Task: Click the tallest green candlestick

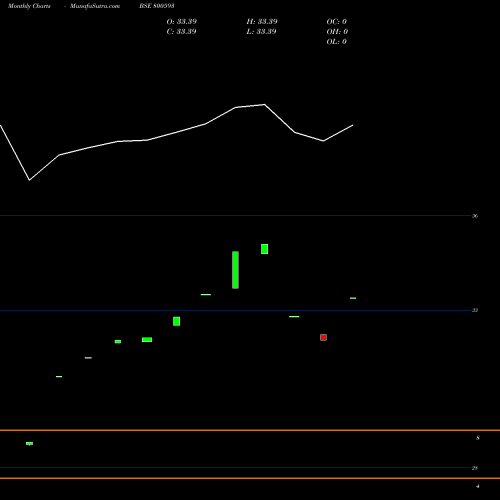Action: (235, 270)
